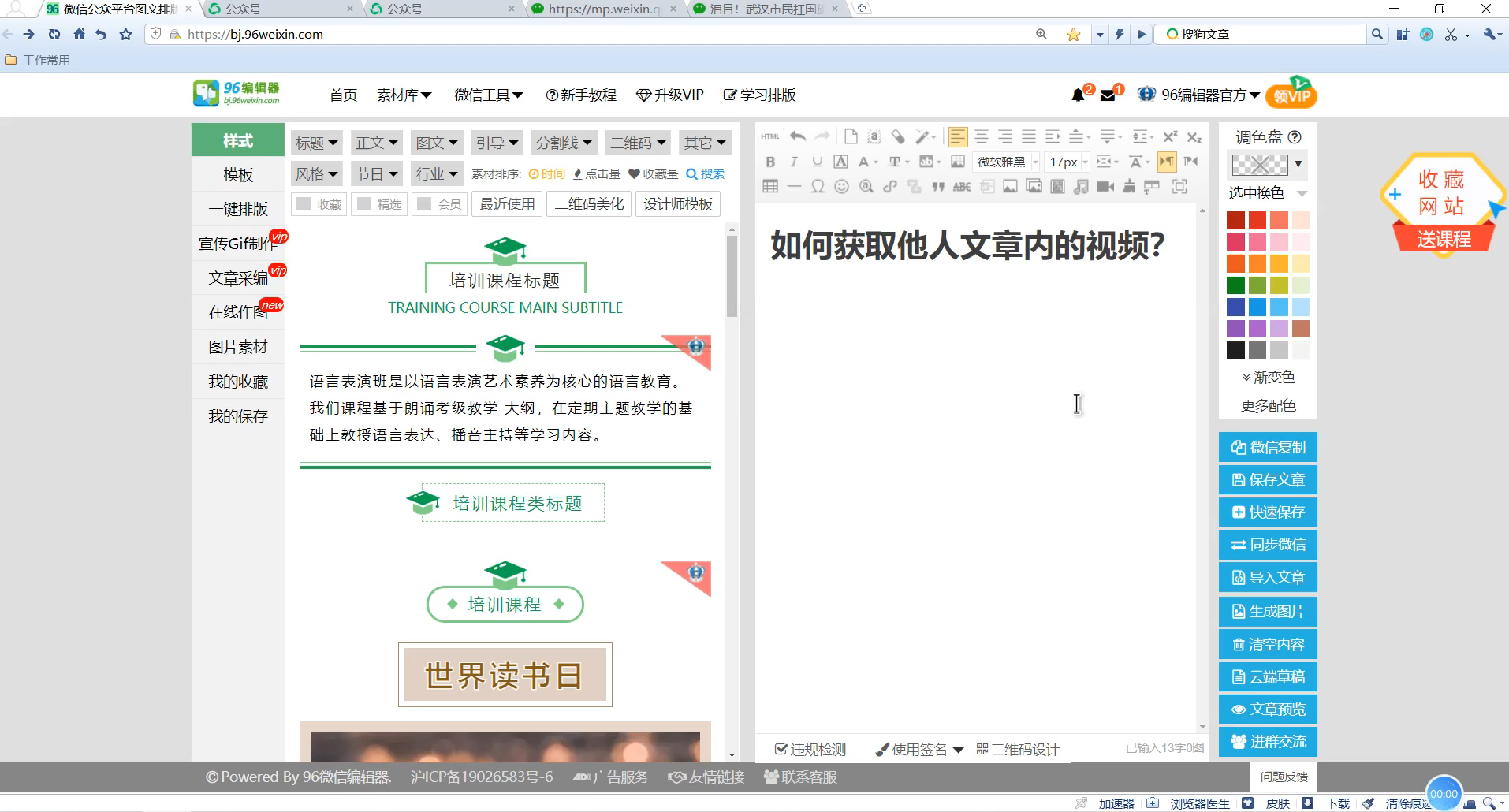1509x812 pixels.
Task: Click the 清空内容 button
Action: 1268,644
